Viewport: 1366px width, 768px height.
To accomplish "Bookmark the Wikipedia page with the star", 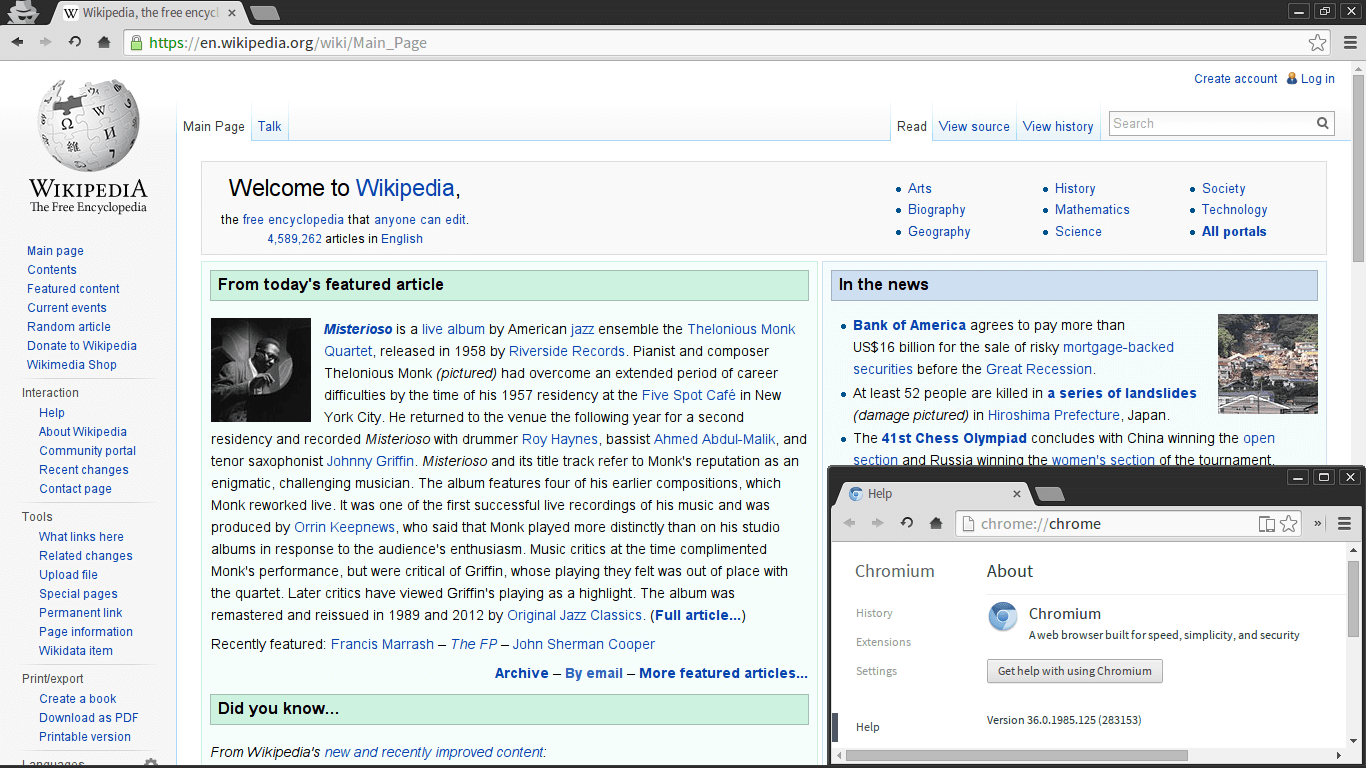I will point(1317,43).
